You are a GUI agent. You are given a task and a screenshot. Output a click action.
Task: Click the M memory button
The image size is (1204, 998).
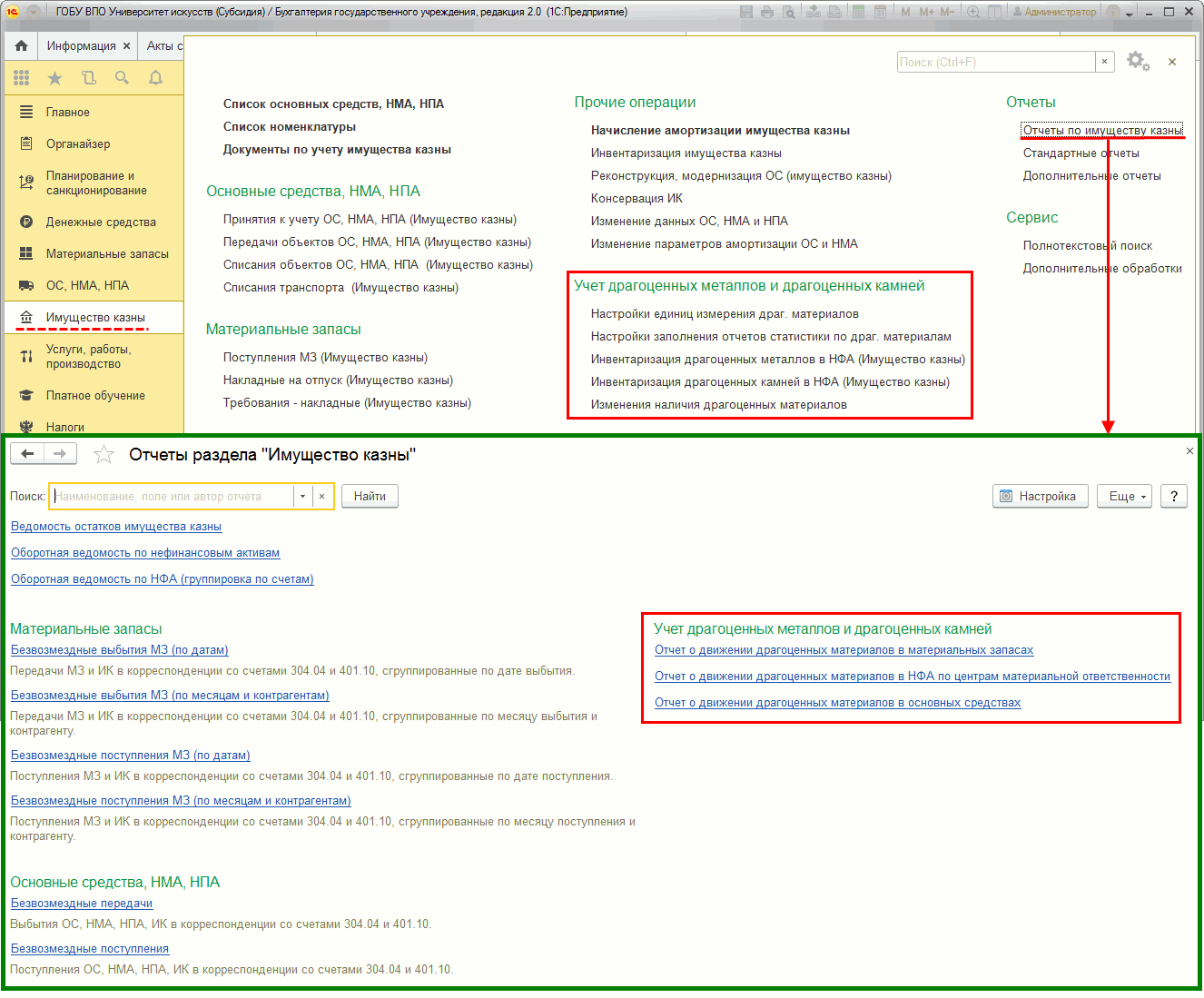pyautogui.click(x=906, y=12)
